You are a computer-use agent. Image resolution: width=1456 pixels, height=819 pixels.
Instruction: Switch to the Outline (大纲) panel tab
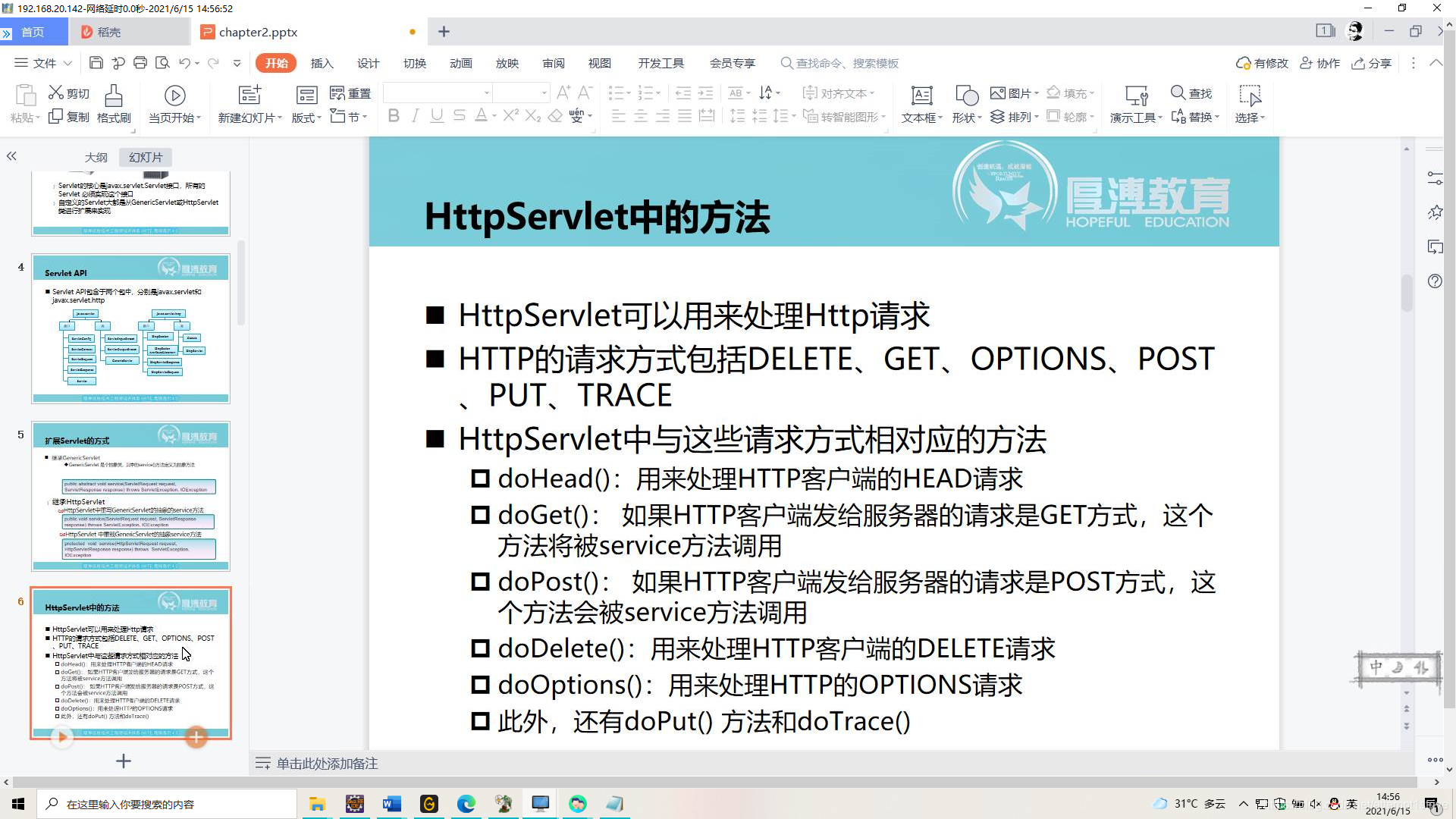click(96, 157)
